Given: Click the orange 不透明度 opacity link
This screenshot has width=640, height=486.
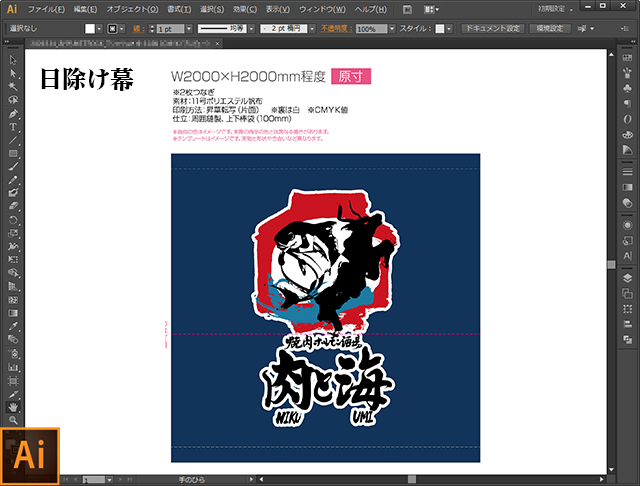Looking at the screenshot, I should click(336, 29).
